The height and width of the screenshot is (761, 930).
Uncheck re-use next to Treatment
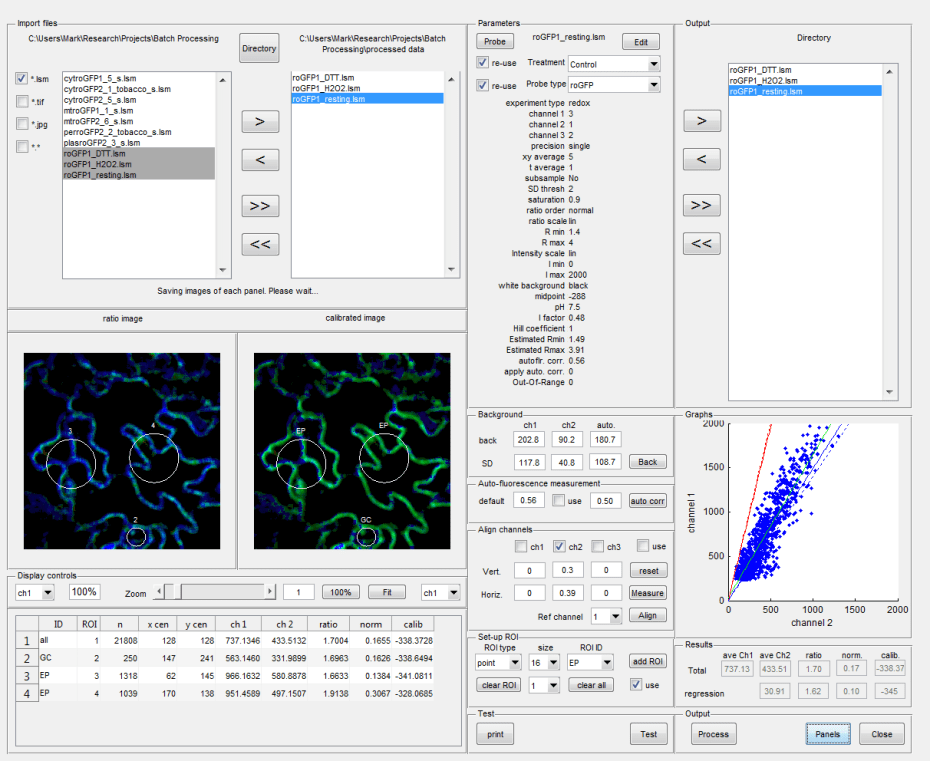(483, 62)
